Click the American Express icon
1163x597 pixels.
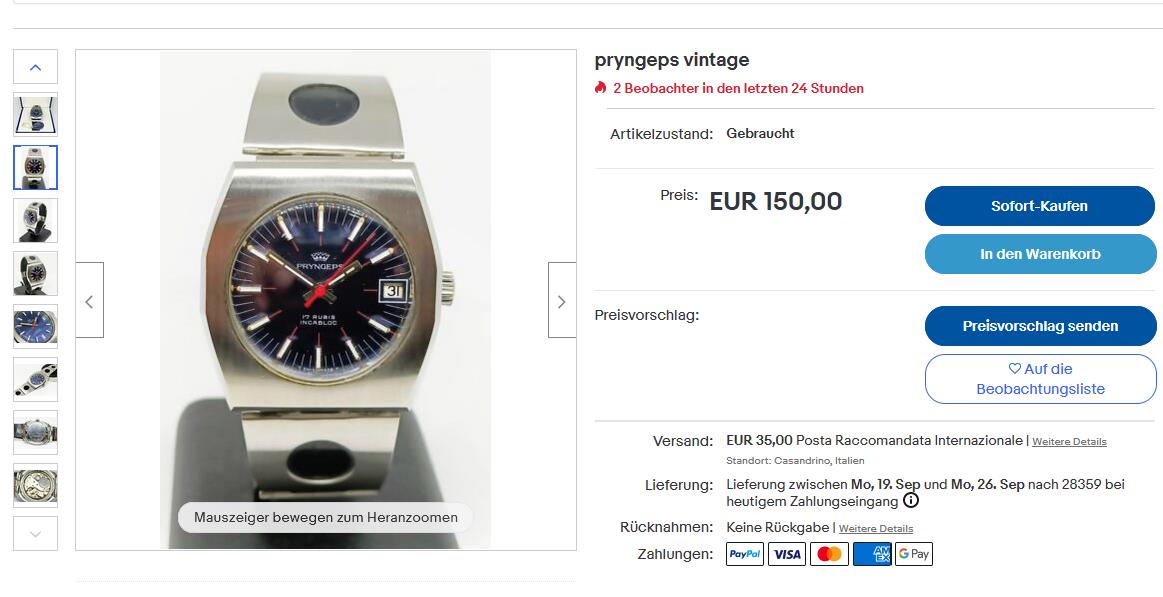[x=872, y=554]
